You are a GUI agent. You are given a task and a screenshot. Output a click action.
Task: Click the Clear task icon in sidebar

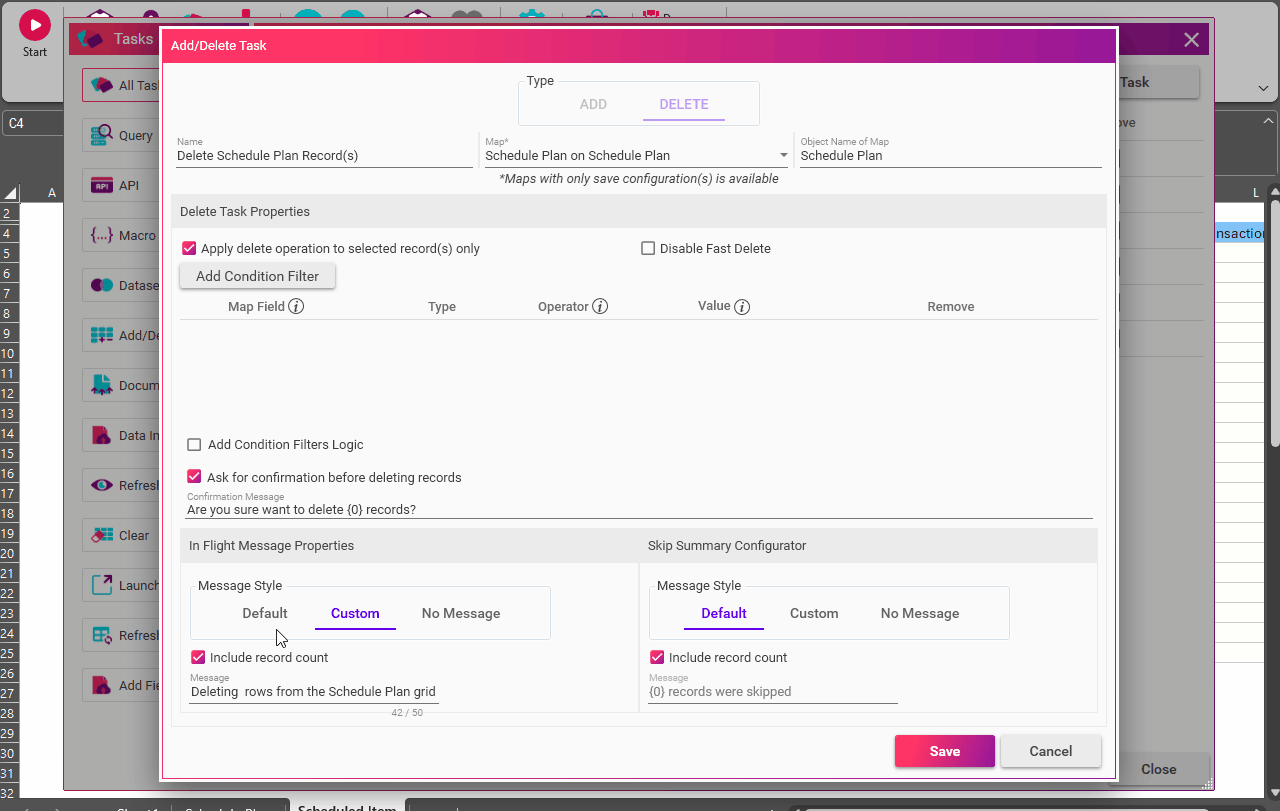pos(102,535)
